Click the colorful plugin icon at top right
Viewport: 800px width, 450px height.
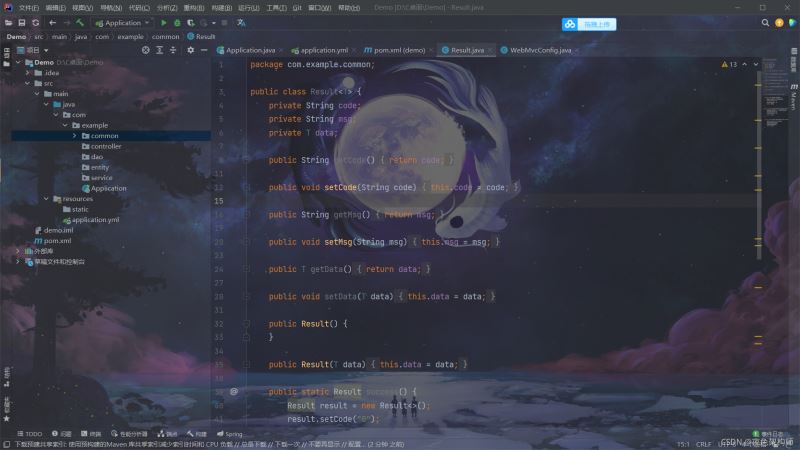point(792,23)
